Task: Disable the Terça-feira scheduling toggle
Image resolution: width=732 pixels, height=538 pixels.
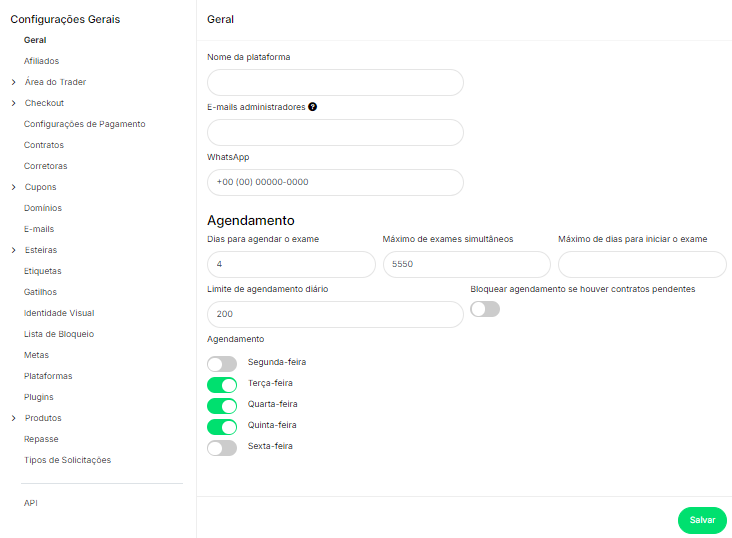Action: pyautogui.click(x=222, y=385)
